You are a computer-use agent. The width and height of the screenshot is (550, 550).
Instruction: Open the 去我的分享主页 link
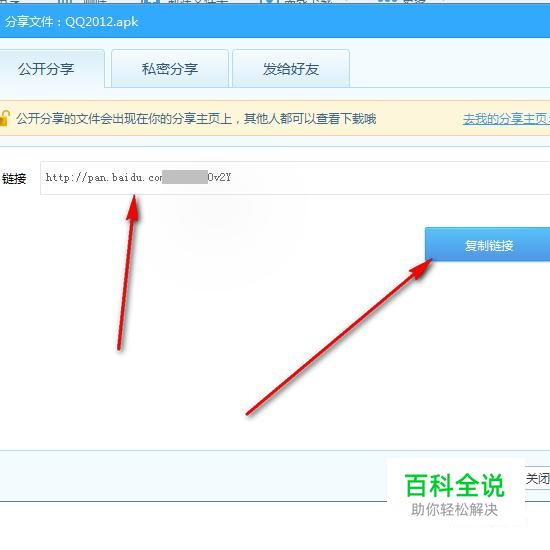(506, 119)
